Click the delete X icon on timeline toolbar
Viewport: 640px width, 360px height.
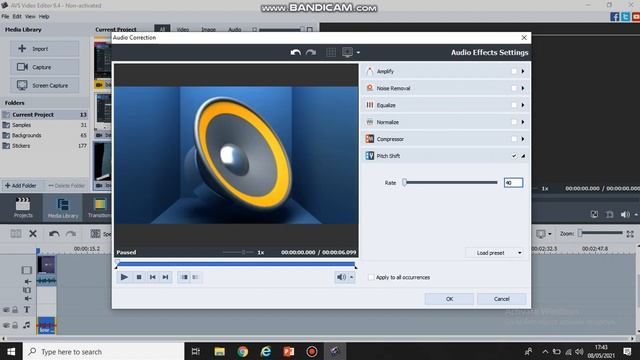click(x=33, y=233)
